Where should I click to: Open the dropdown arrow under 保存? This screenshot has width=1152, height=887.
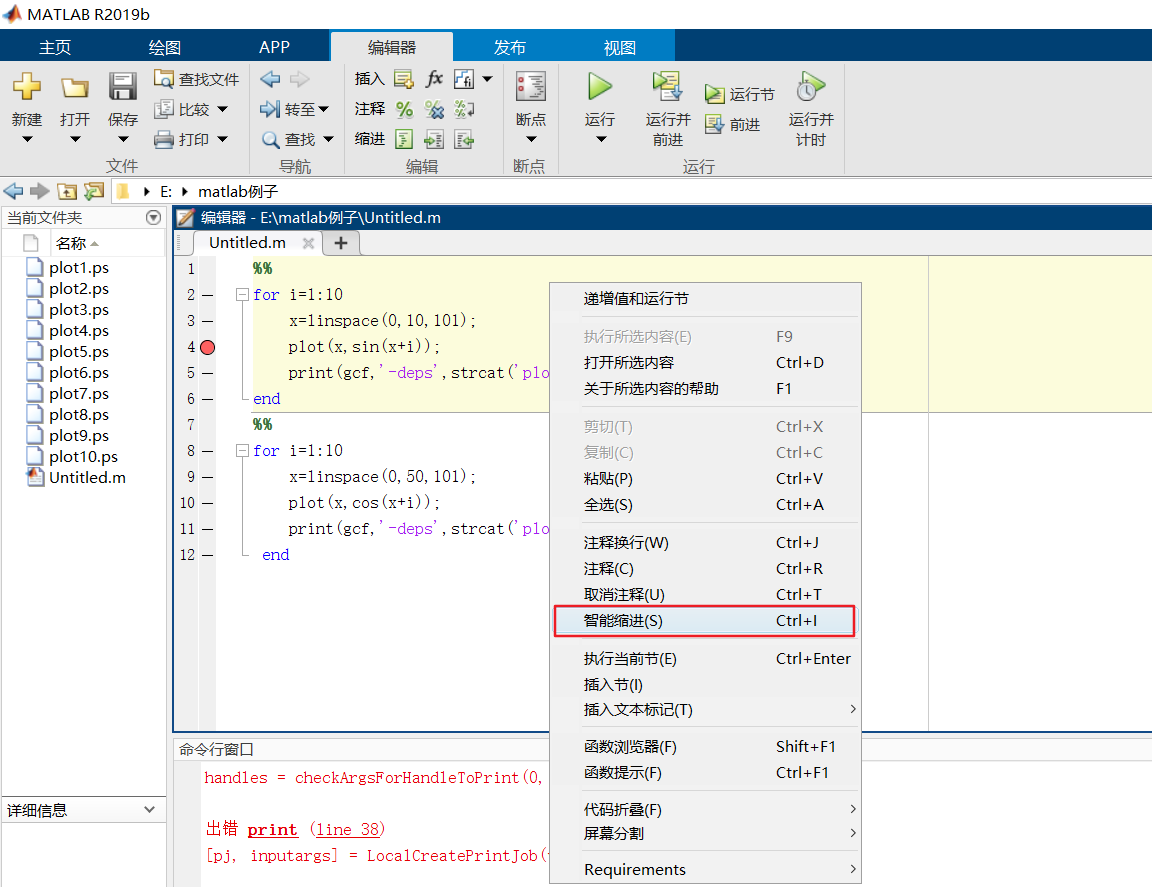click(123, 139)
